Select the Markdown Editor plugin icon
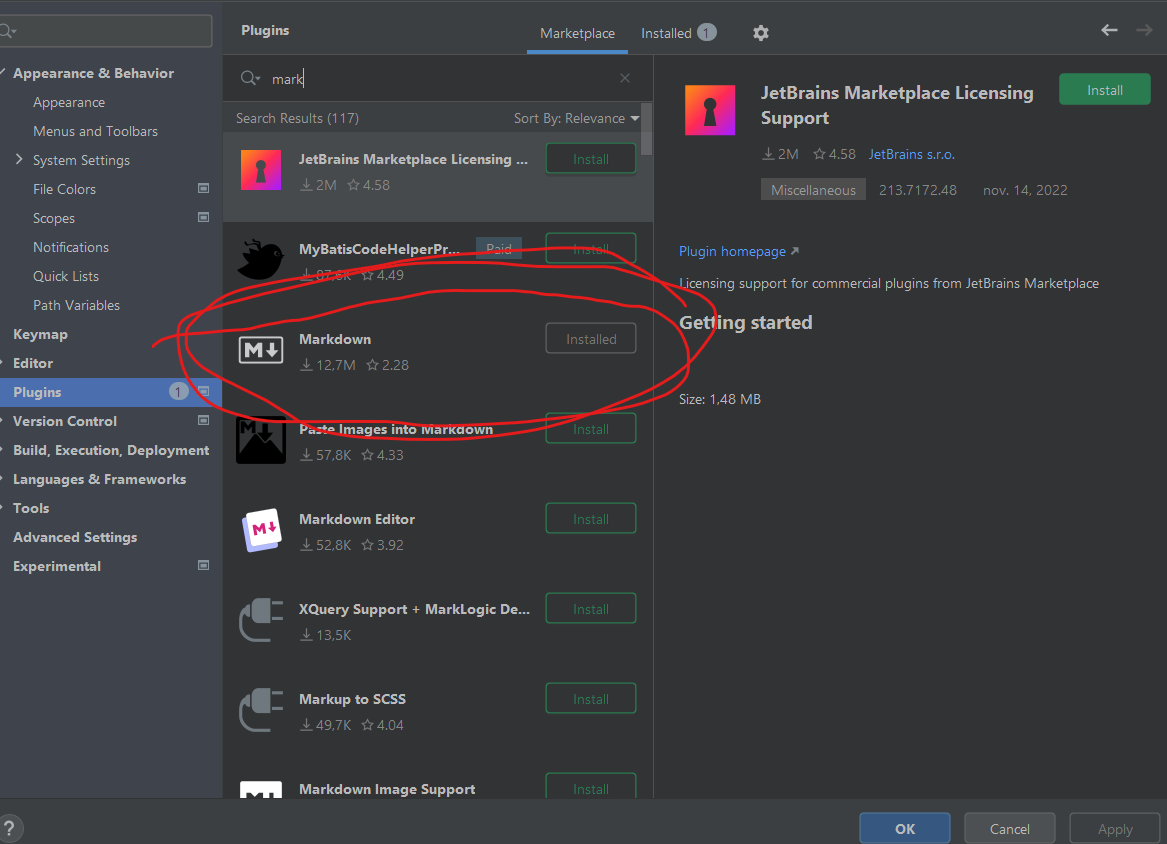Image resolution: width=1167 pixels, height=844 pixels. [x=261, y=531]
